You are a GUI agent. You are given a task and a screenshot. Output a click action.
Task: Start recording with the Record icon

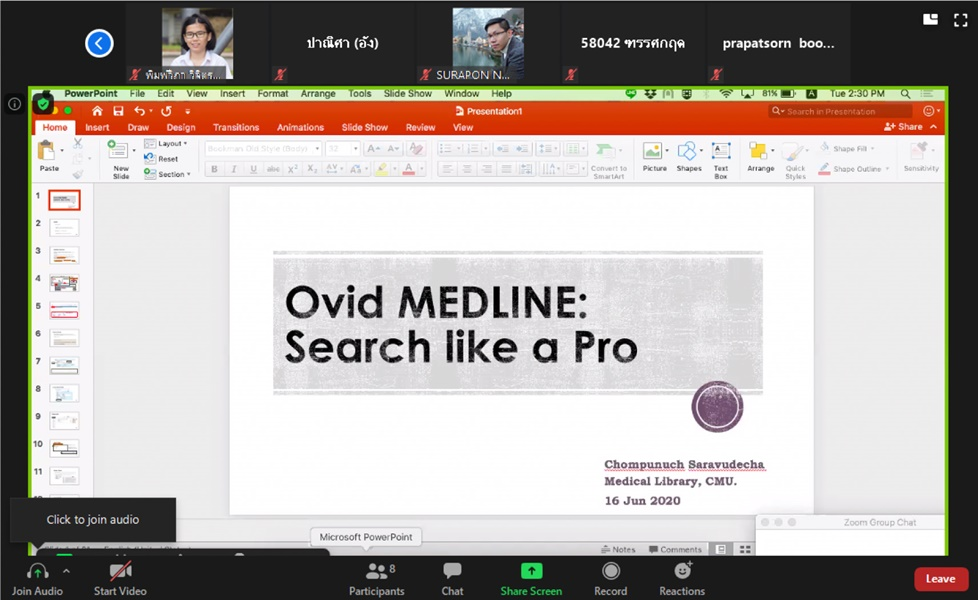[x=610, y=572]
